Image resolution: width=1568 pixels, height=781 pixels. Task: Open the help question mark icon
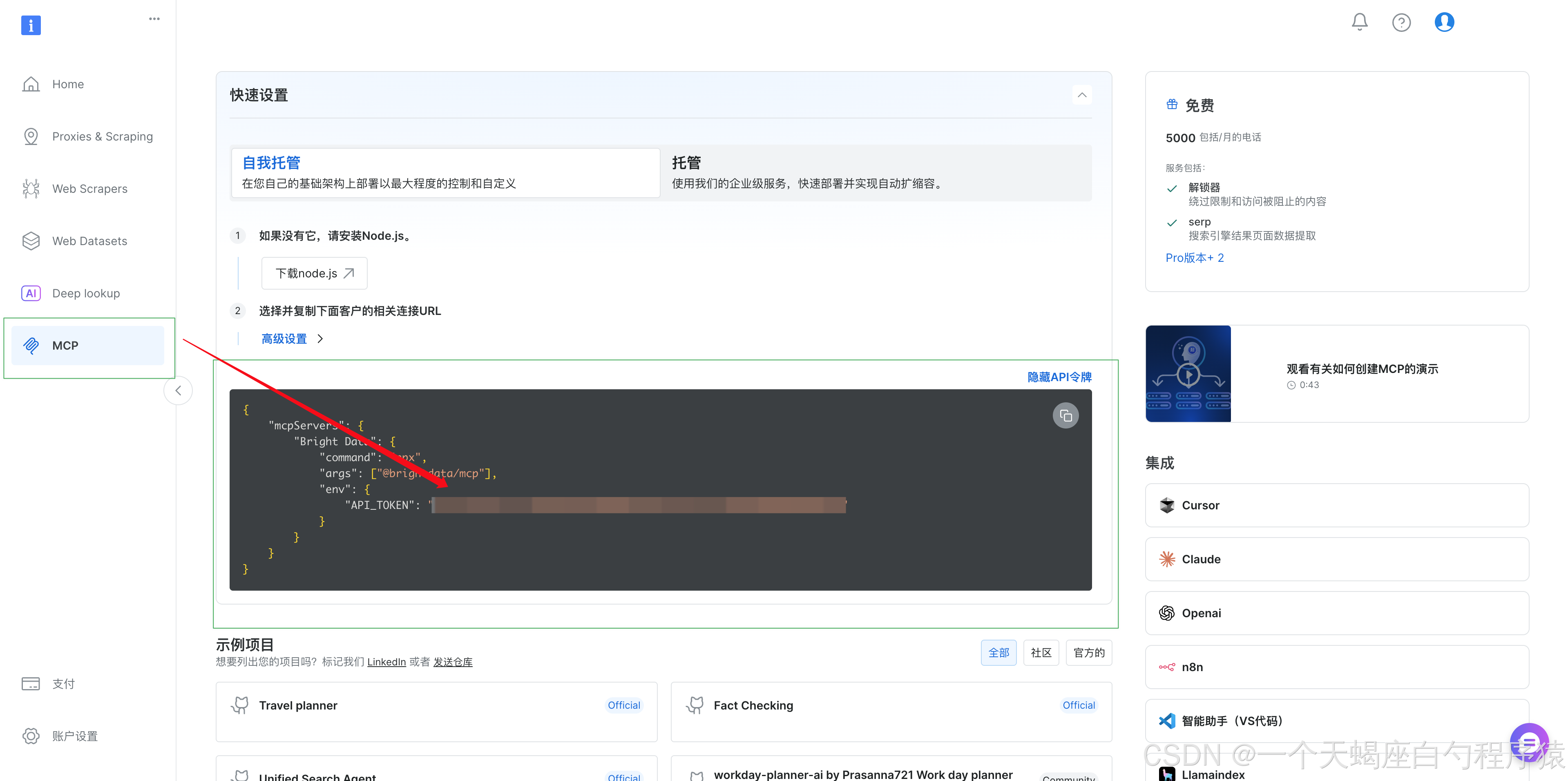(x=1401, y=22)
